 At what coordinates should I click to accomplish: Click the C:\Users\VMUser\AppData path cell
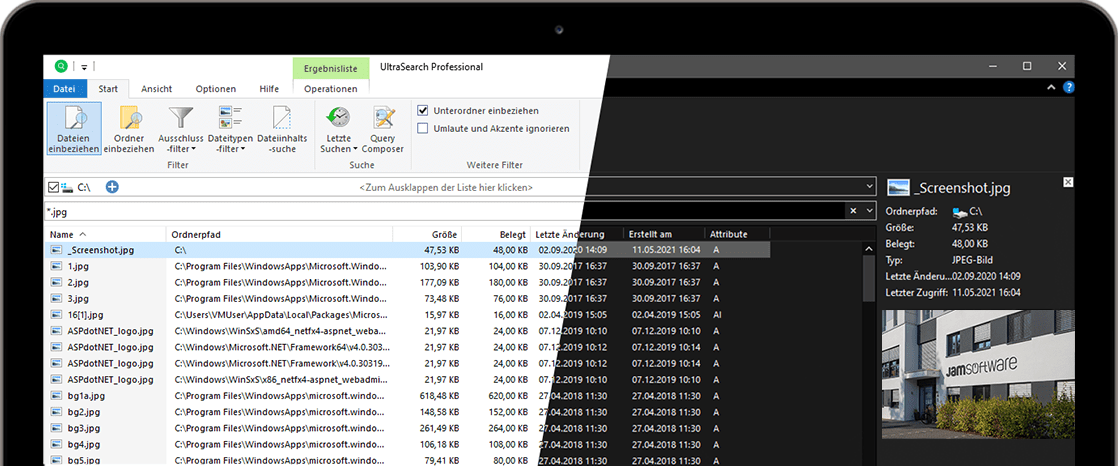pos(282,314)
